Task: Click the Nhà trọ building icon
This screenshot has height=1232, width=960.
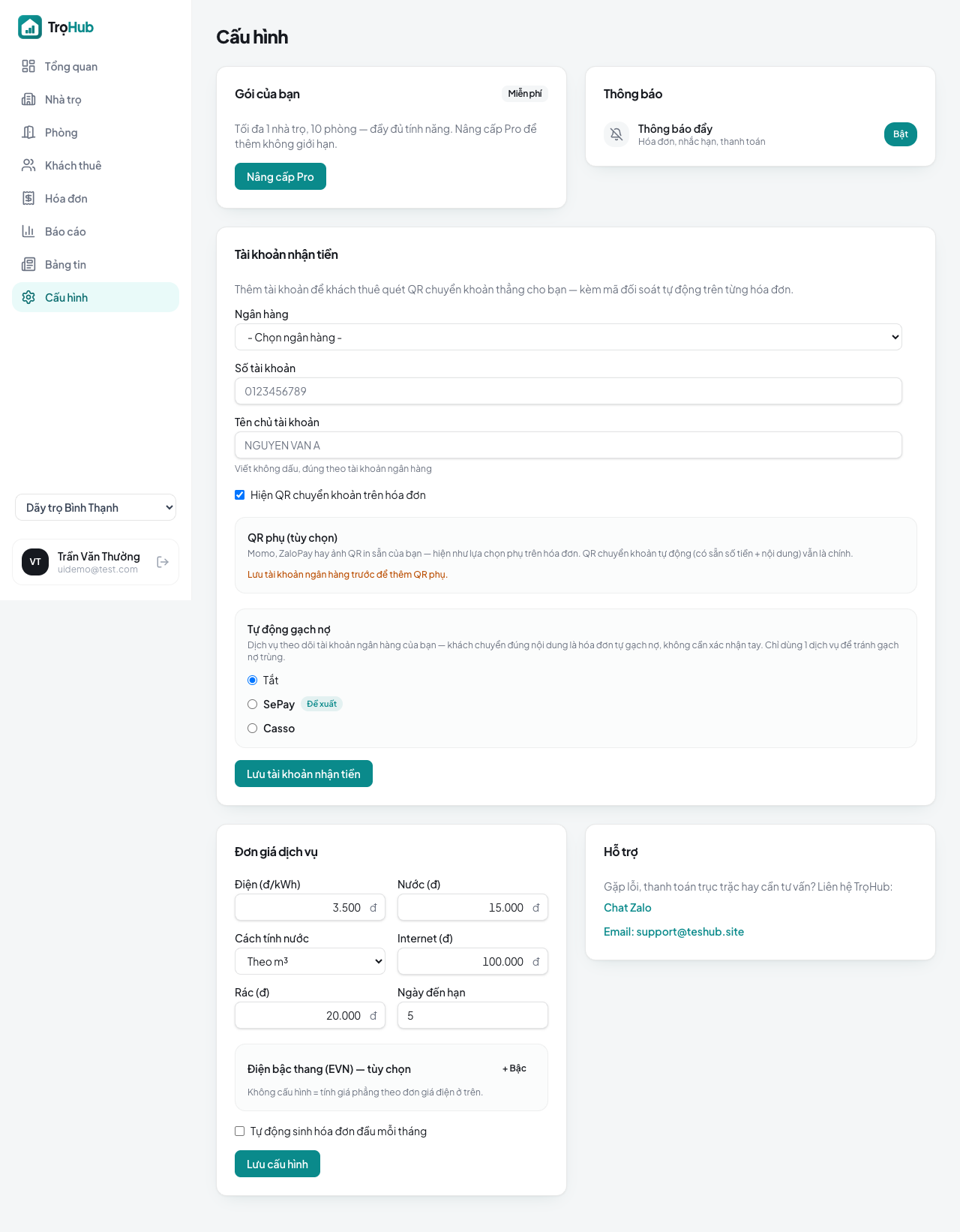Action: click(x=28, y=99)
